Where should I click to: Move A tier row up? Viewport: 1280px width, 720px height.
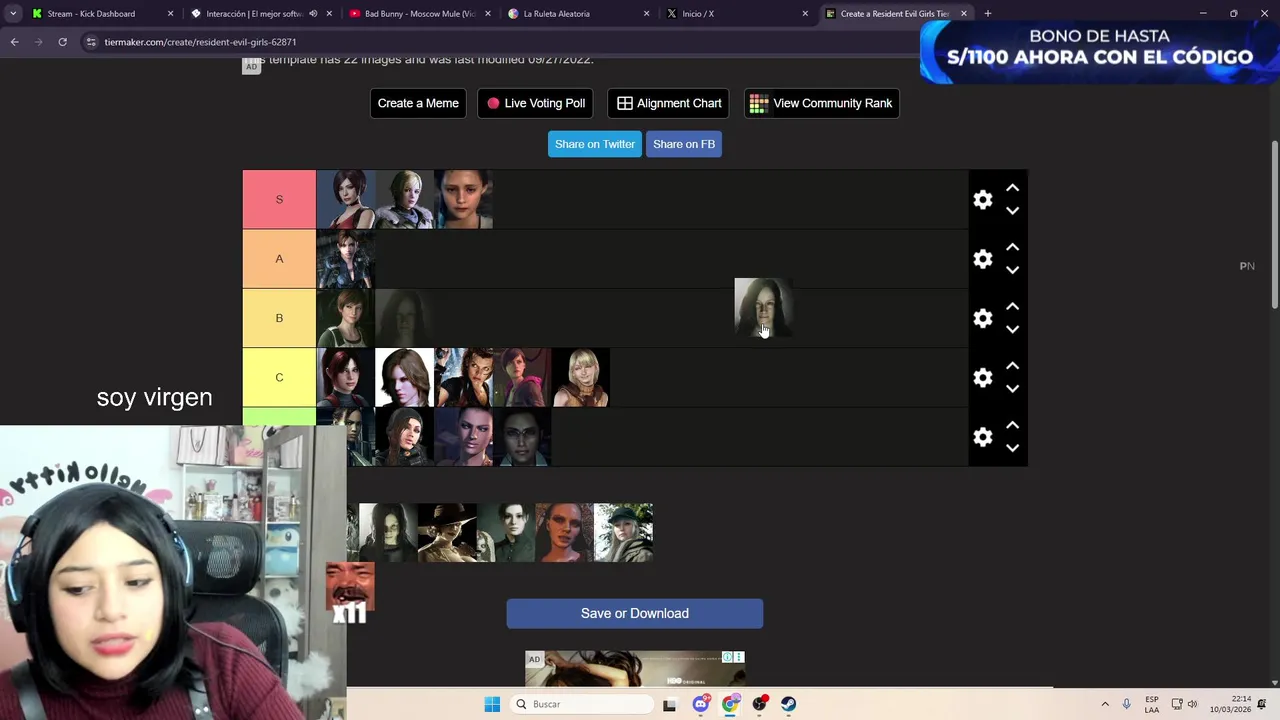point(1012,247)
